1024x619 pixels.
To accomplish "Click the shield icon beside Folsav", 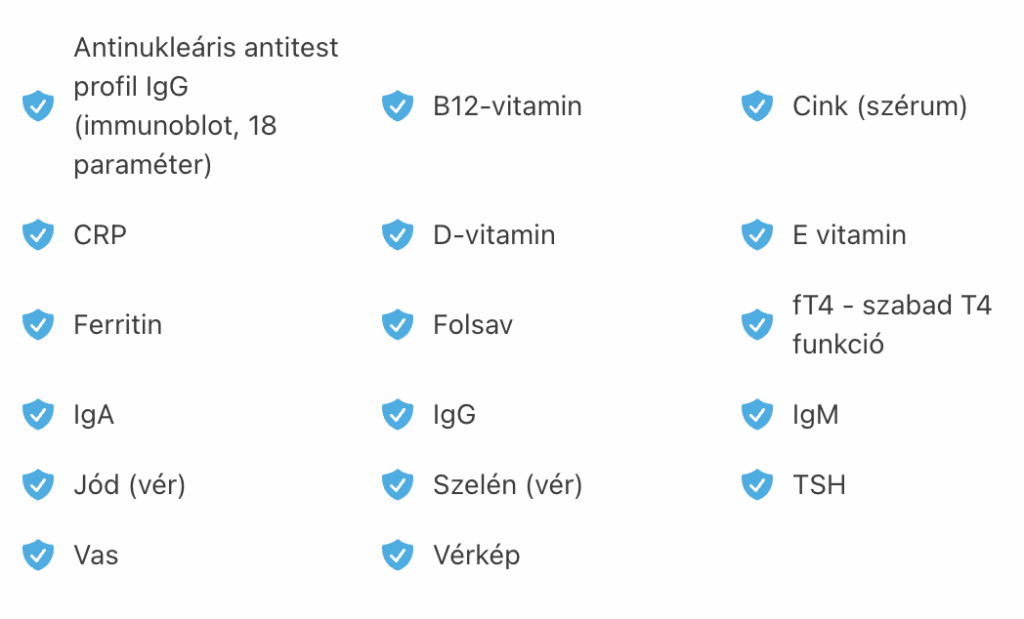I will (397, 325).
